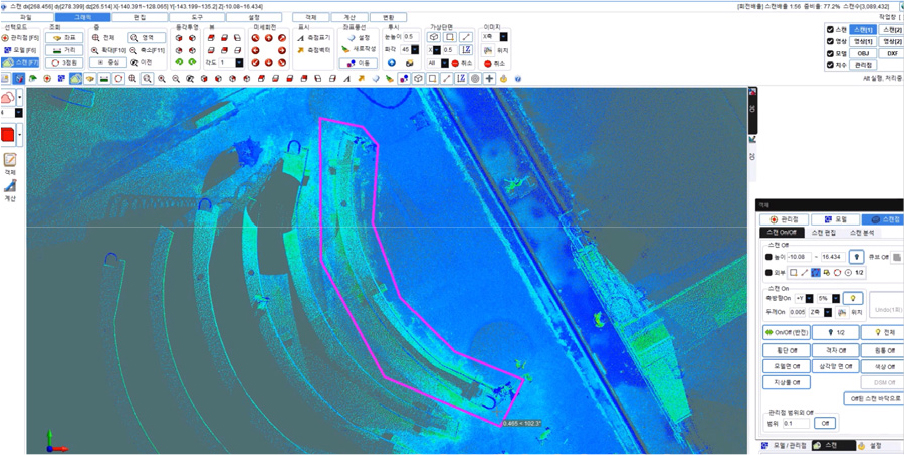Click the virtual section line icon
Screen dimensions: 904x455
click(466, 37)
